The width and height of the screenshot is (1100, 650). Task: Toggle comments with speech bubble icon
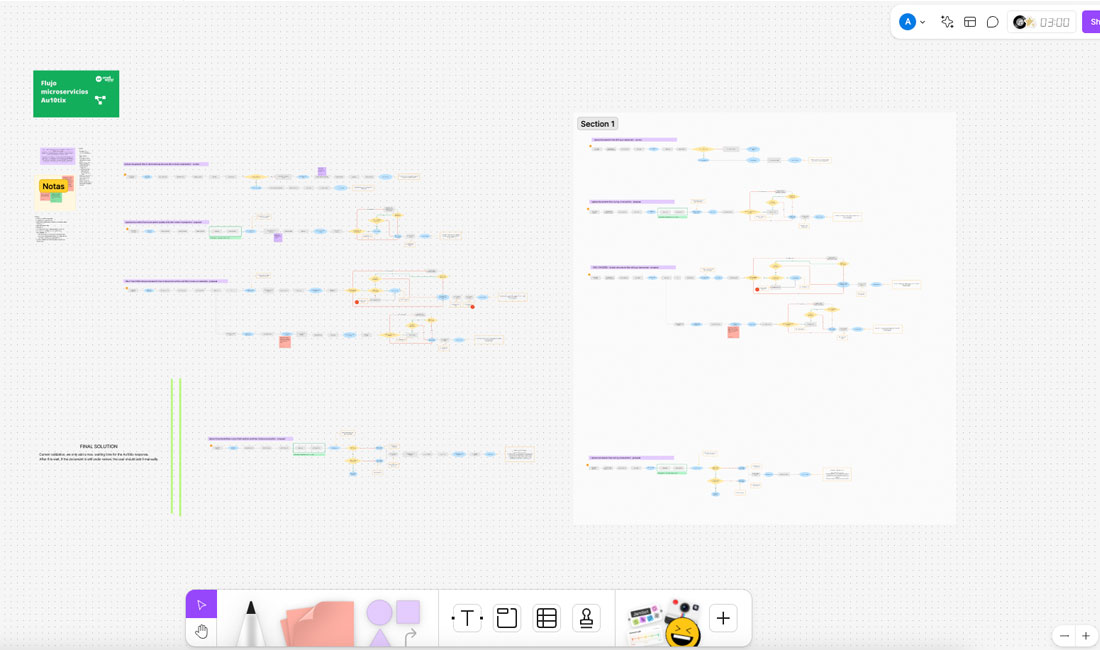coord(993,22)
